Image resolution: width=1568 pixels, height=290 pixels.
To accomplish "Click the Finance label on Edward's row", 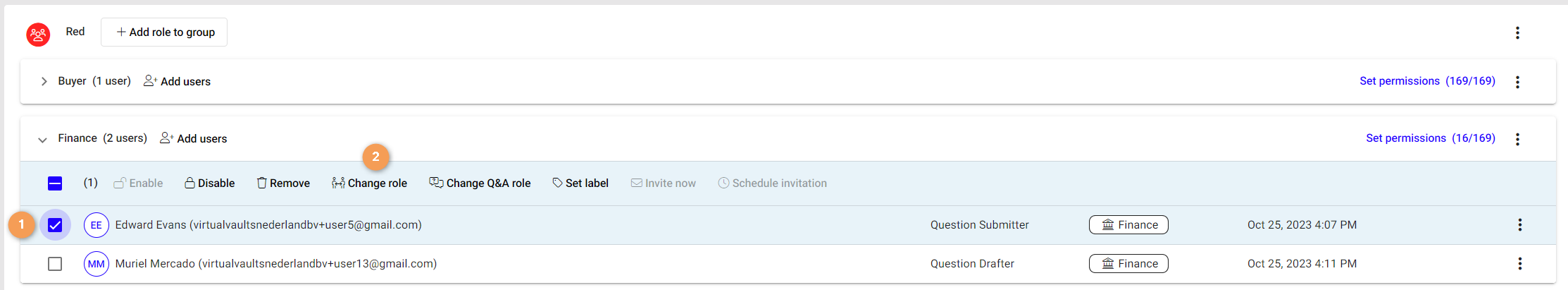I will point(1128,225).
